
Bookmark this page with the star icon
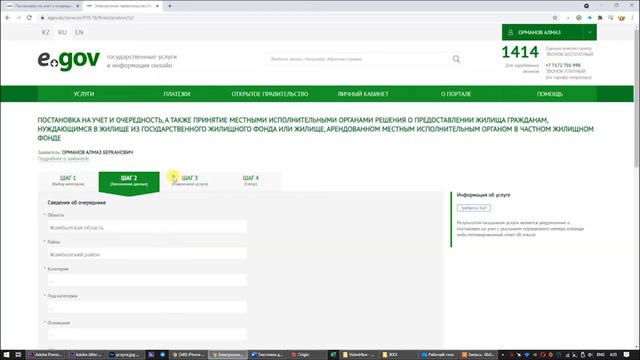click(x=555, y=18)
